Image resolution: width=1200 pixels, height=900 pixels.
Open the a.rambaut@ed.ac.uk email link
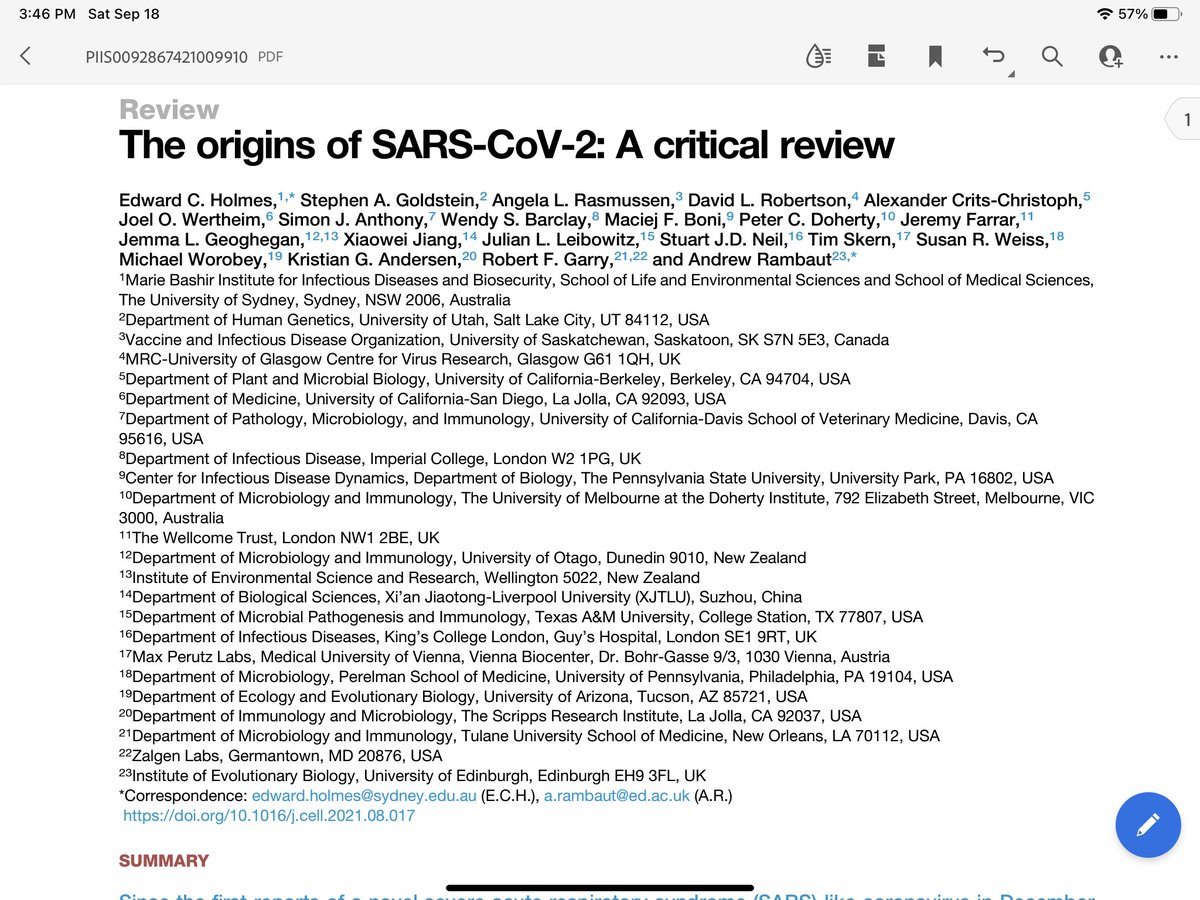[x=617, y=795]
